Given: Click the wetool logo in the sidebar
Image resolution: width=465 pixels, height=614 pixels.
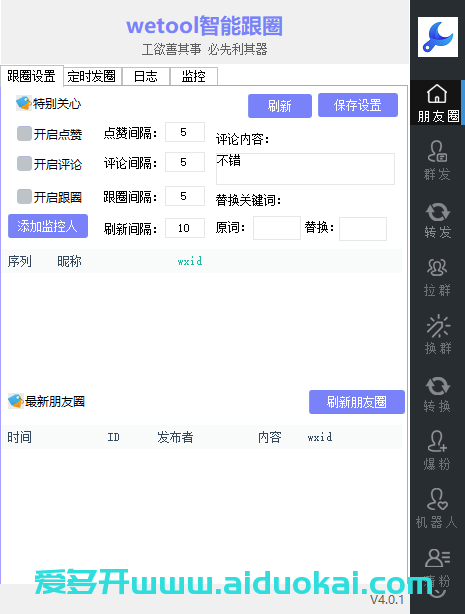Looking at the screenshot, I should (438, 37).
